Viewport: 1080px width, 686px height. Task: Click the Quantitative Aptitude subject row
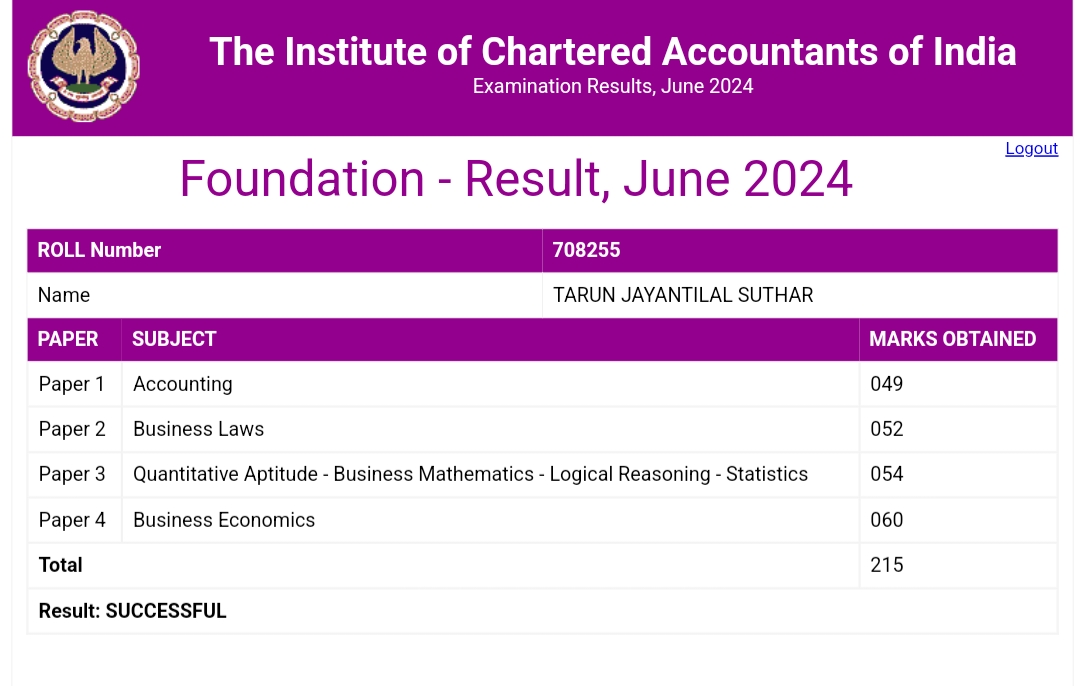(470, 474)
